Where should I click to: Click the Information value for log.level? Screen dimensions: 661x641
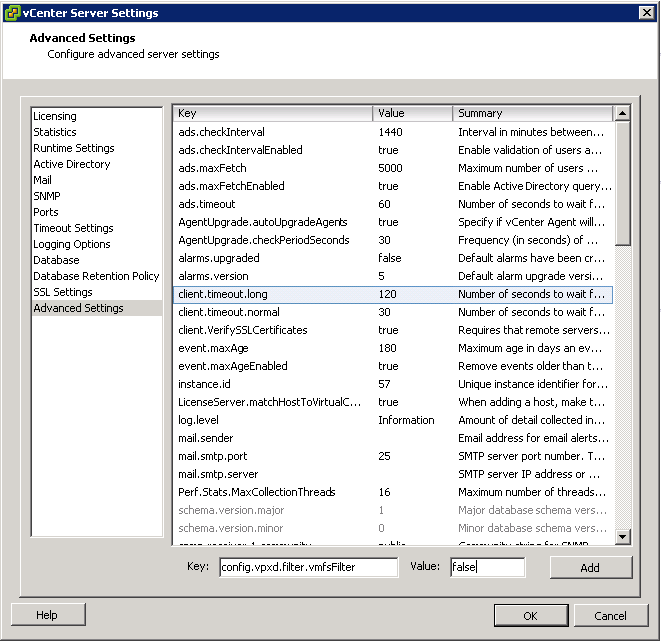coord(406,421)
